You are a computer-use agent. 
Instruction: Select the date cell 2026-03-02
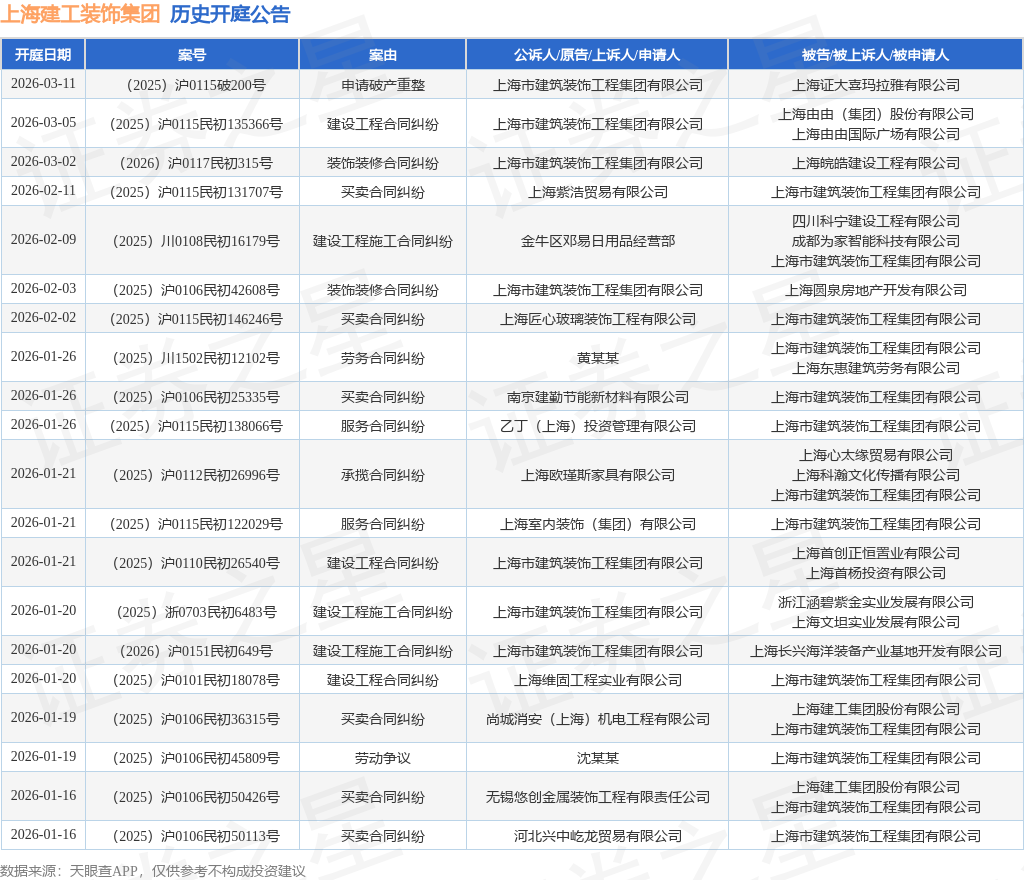pos(43,161)
